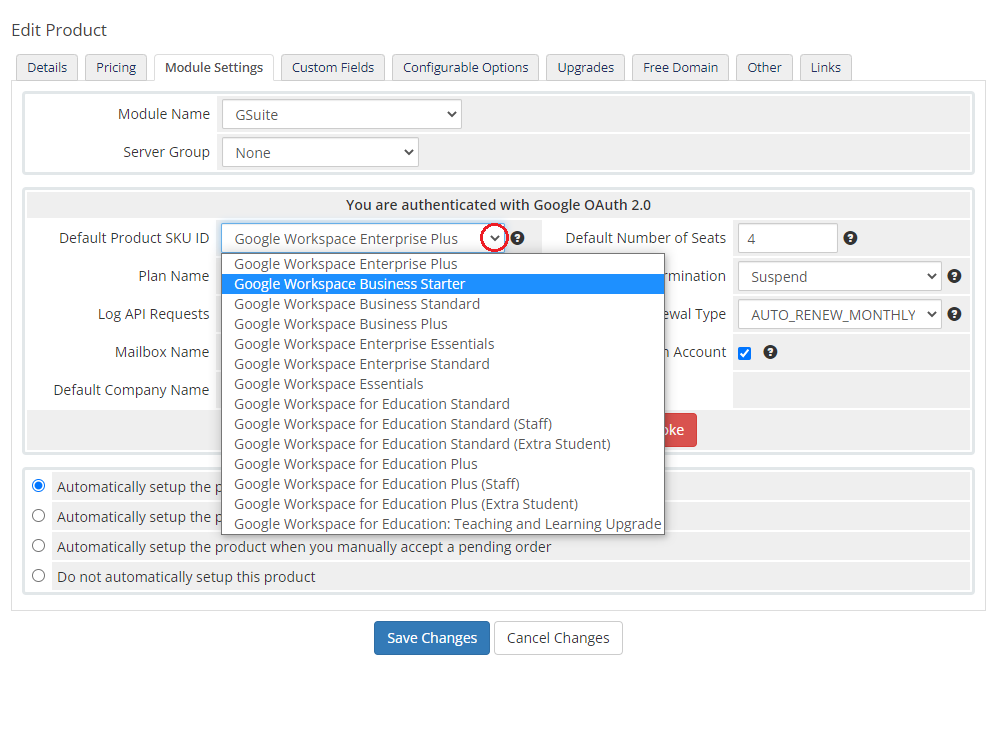This screenshot has height=735, width=998.
Task: Pick Google Workspace Enterprise Standard option
Action: (442, 364)
